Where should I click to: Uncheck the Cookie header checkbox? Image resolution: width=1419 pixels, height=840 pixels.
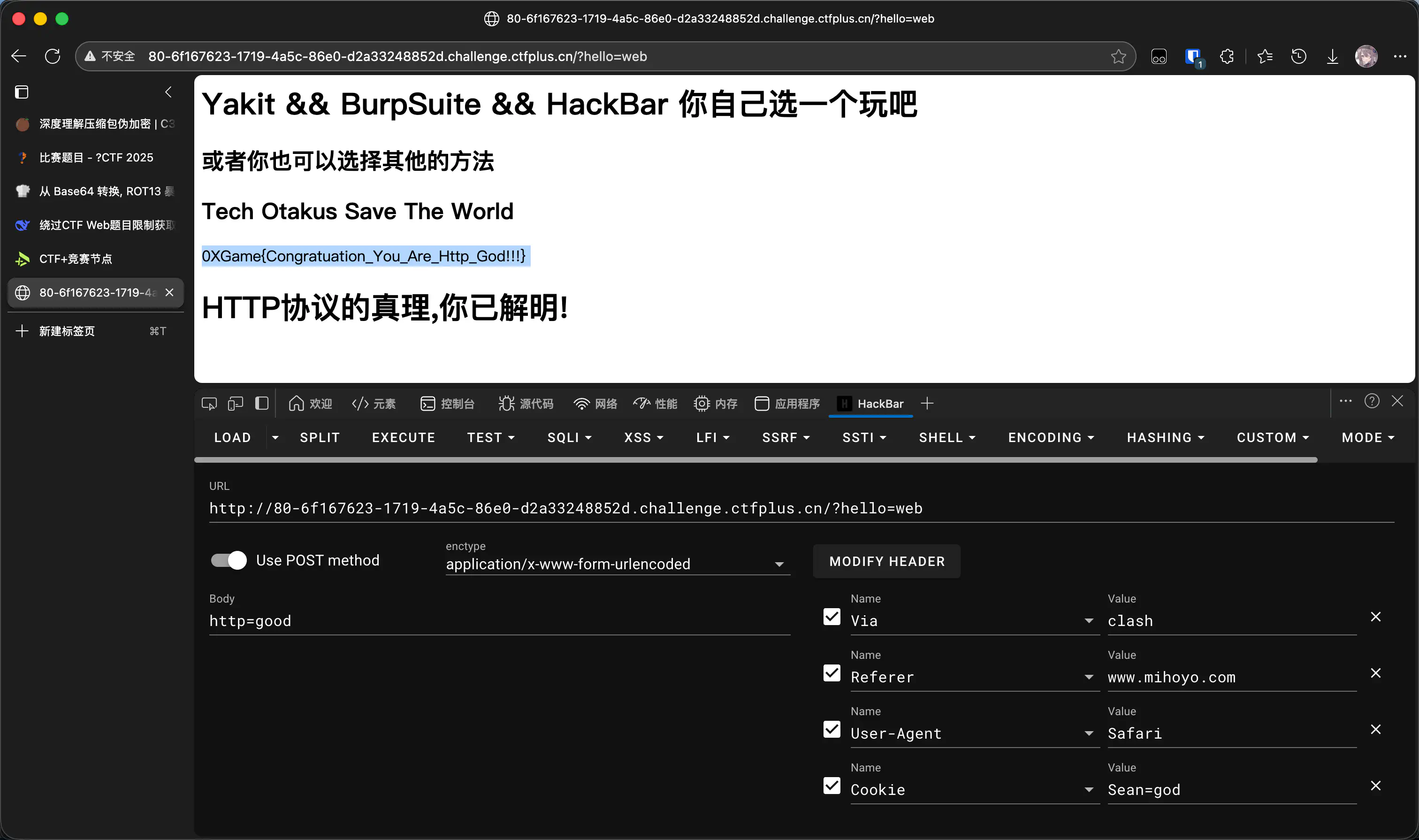click(832, 786)
